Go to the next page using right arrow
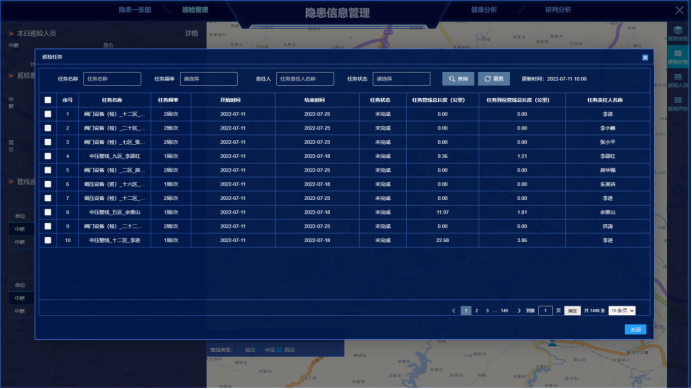 (519, 311)
